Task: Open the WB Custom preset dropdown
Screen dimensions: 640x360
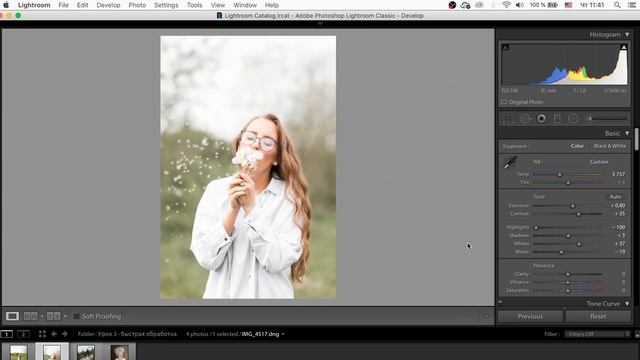Action: pos(600,162)
